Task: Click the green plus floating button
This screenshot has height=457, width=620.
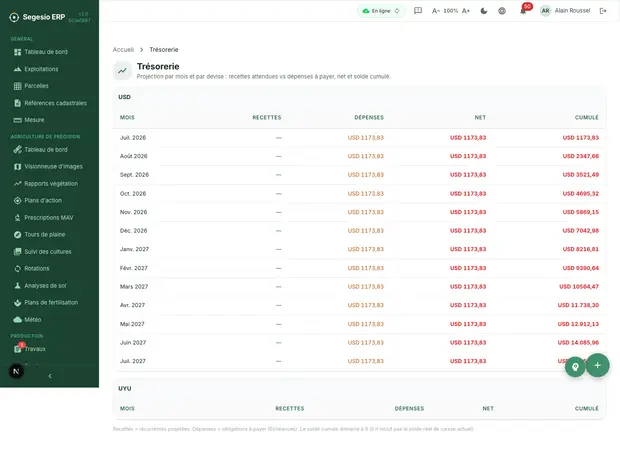Action: pos(597,365)
